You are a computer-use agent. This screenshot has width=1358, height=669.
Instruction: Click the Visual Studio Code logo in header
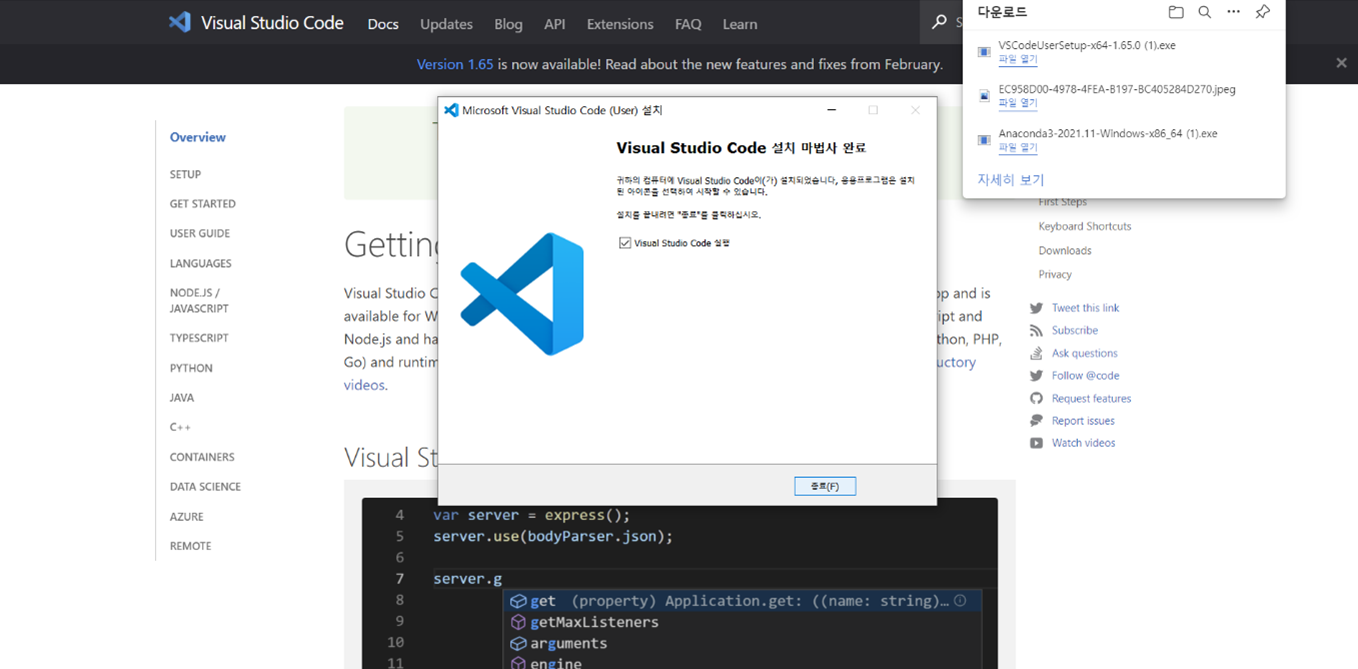(x=180, y=22)
